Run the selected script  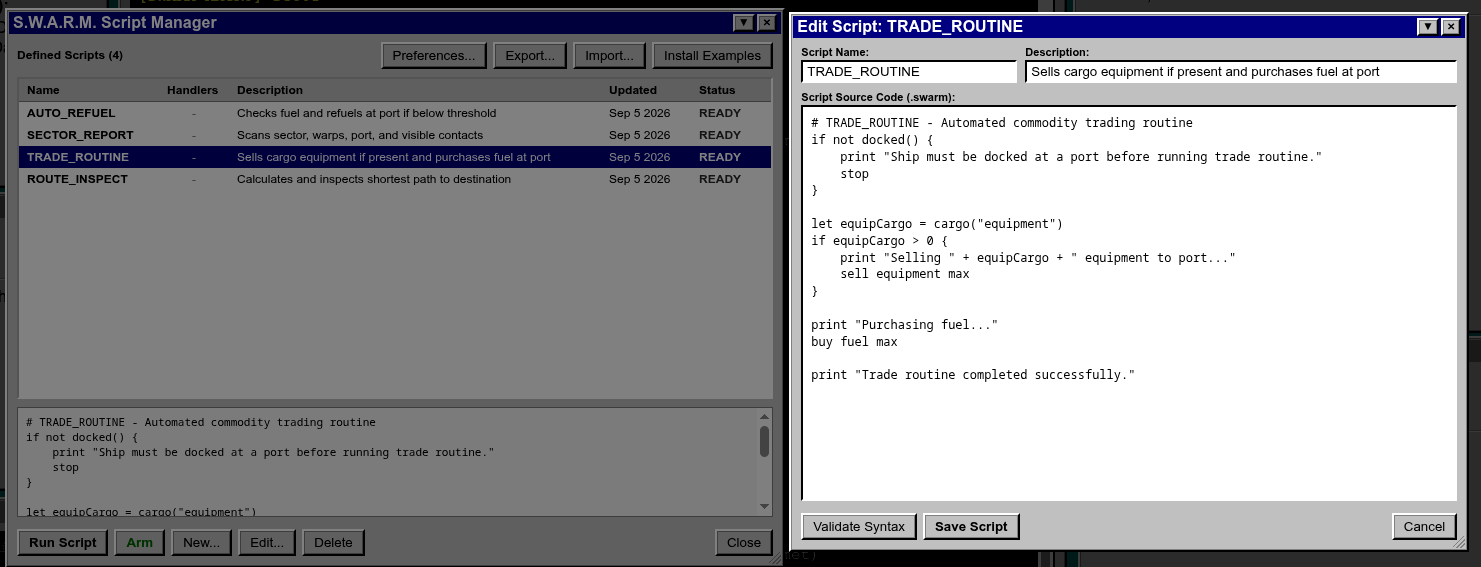tap(63, 542)
